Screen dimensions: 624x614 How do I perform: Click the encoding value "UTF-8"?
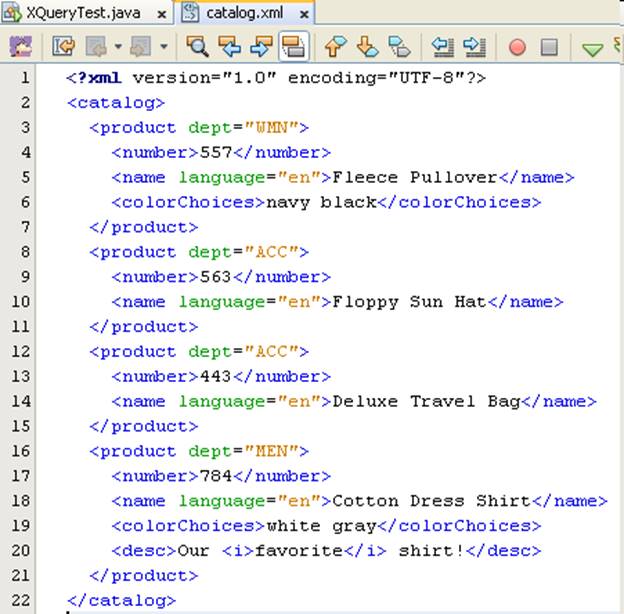tap(425, 78)
